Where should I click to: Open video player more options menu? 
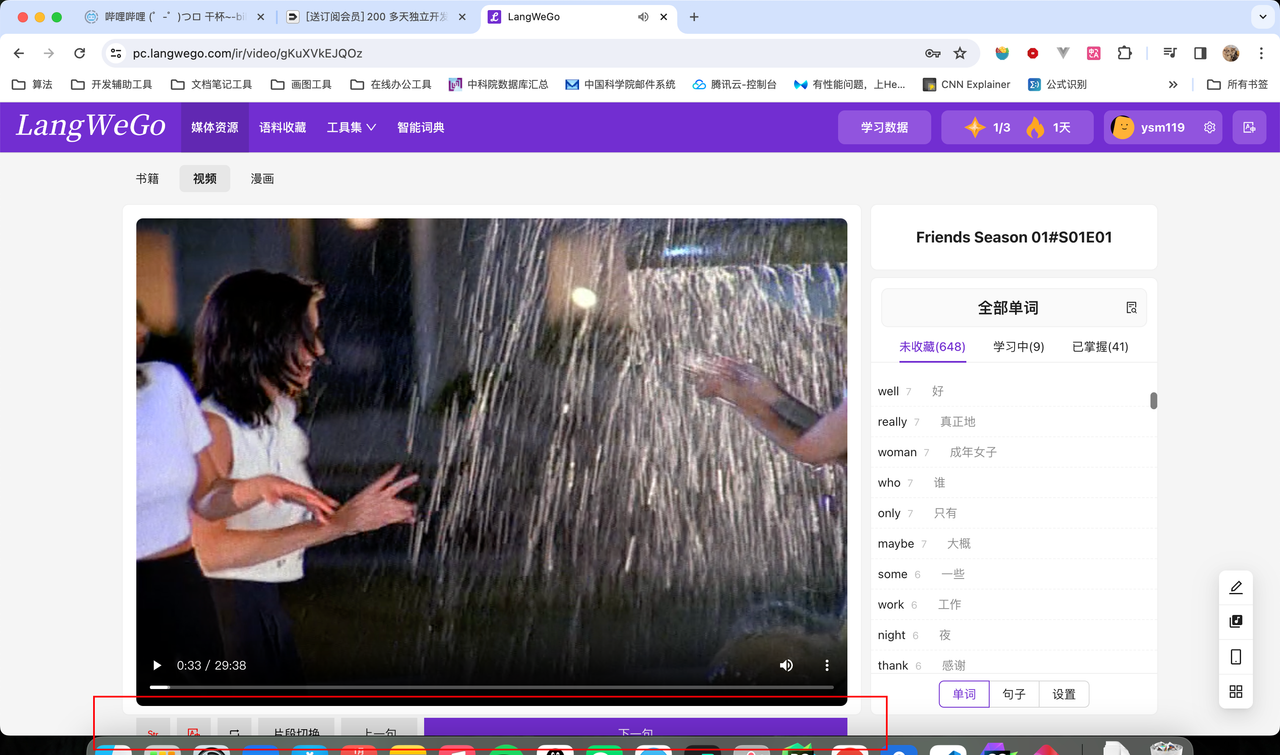pos(827,665)
